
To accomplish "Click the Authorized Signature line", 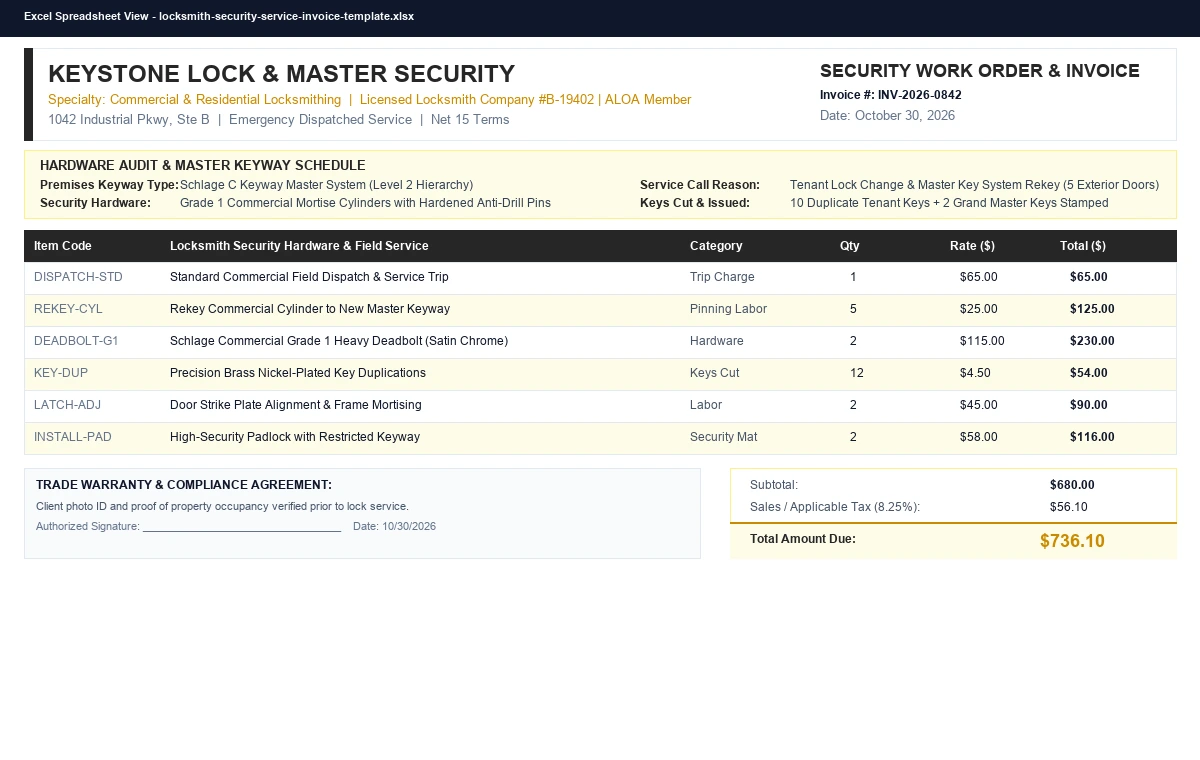I will click(x=189, y=527).
